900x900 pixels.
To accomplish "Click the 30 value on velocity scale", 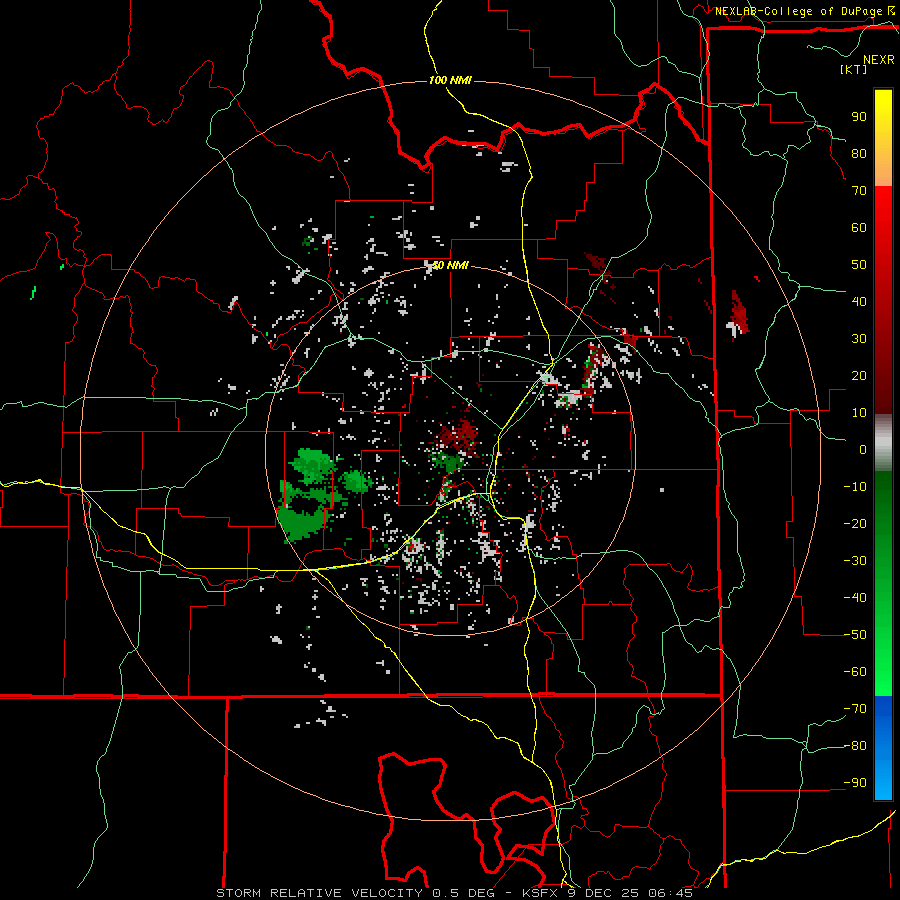I will pos(859,339).
